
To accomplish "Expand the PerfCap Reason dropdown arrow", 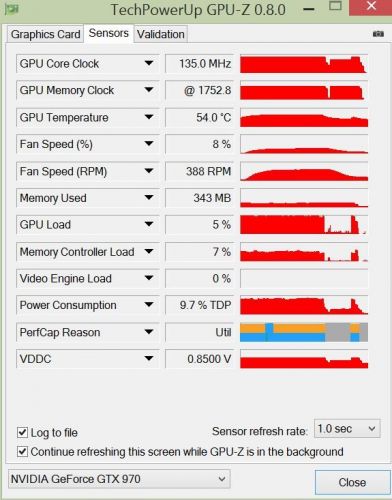I will click(x=149, y=332).
